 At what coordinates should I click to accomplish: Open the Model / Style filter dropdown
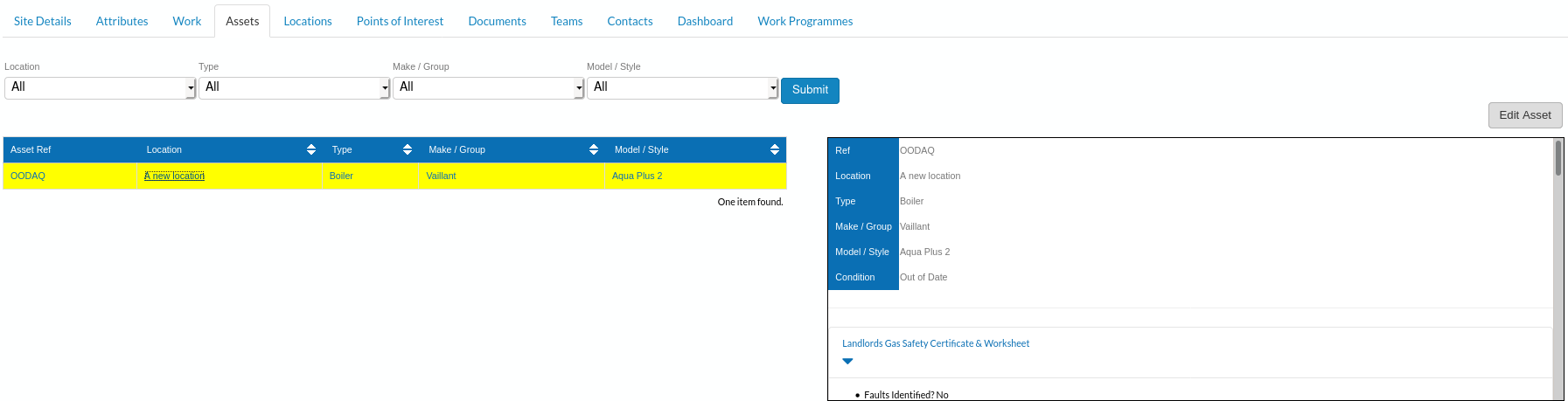pyautogui.click(x=682, y=87)
